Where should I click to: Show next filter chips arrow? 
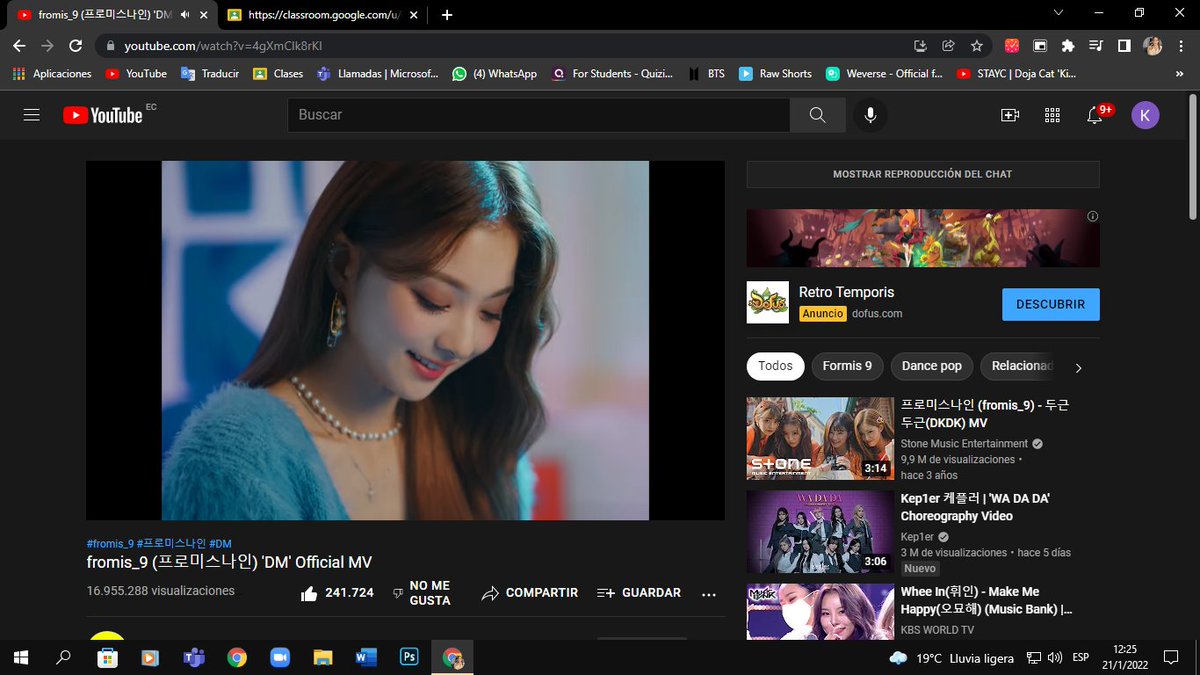1078,368
